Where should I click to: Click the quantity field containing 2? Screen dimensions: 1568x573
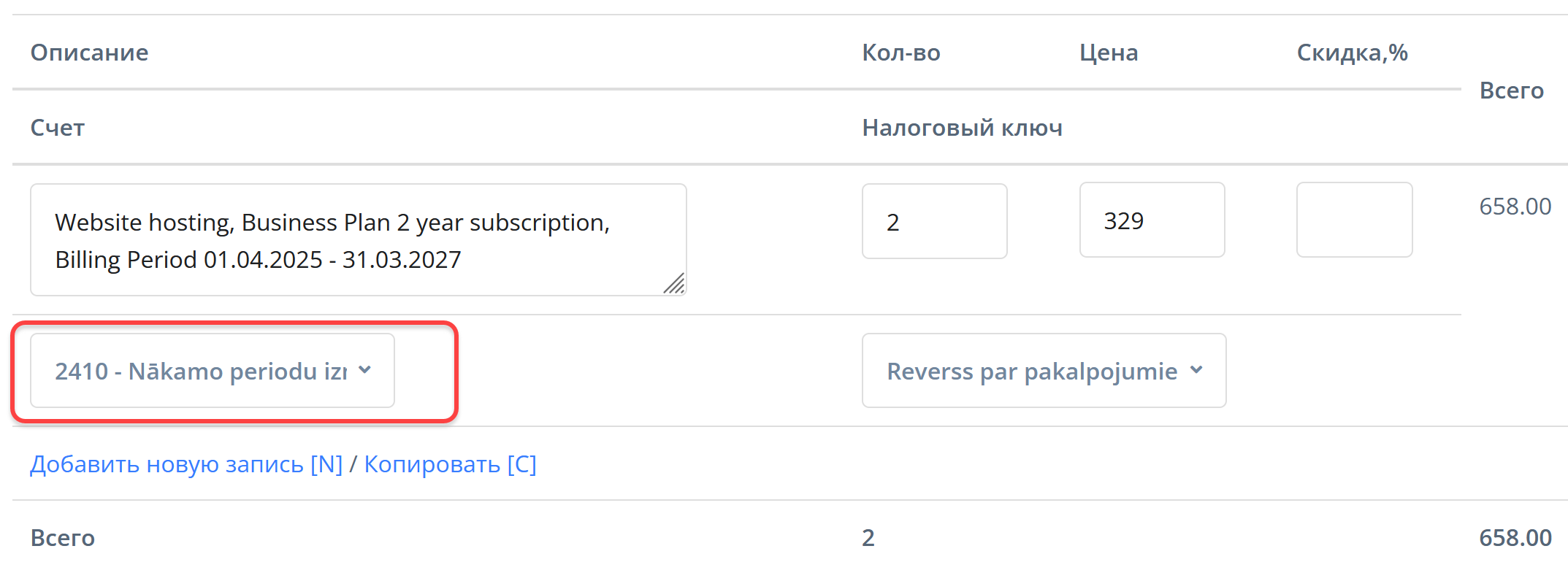[934, 221]
